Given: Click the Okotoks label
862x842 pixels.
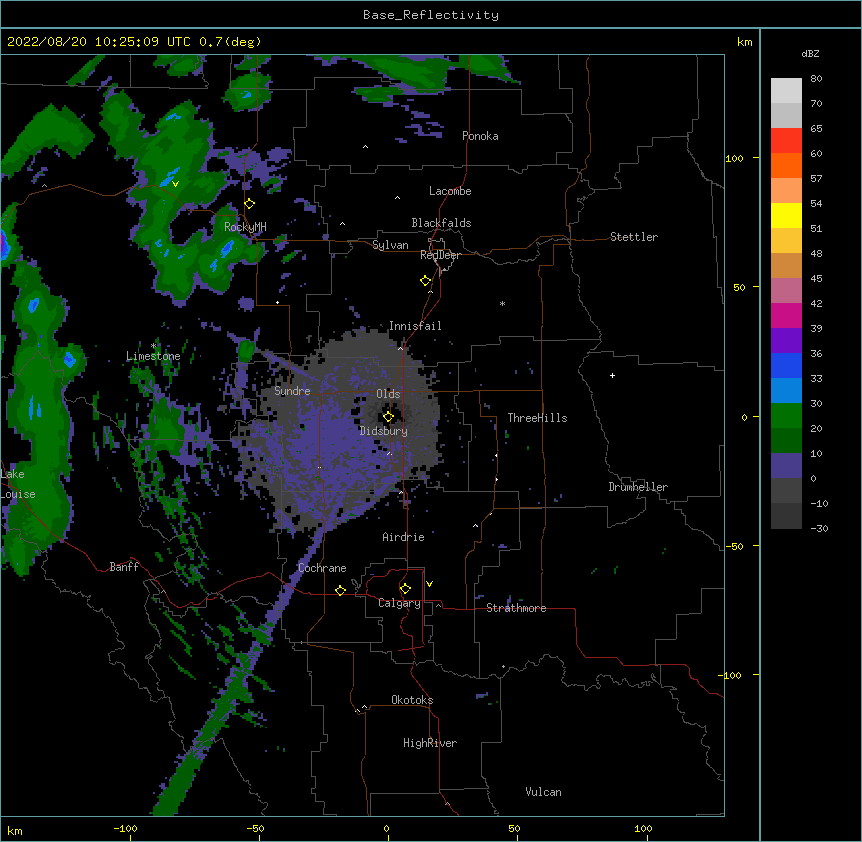Looking at the screenshot, I should pyautogui.click(x=412, y=700).
